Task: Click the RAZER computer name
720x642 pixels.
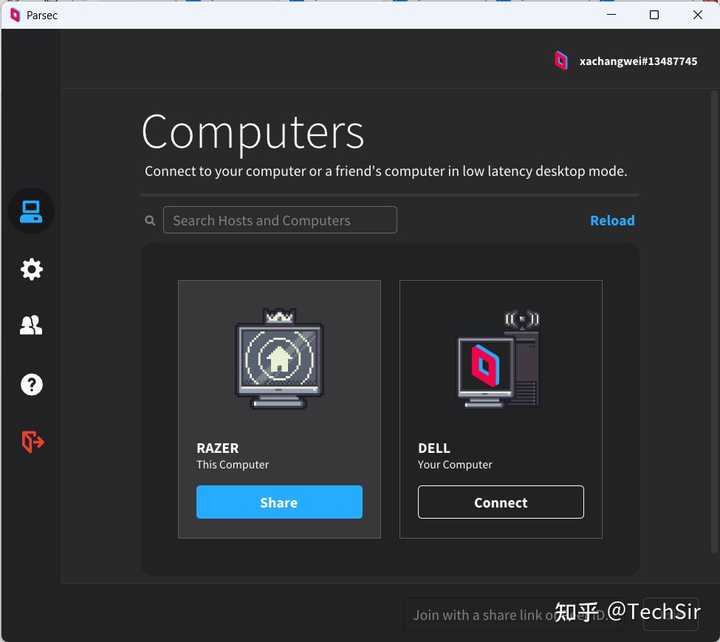Action: (218, 448)
